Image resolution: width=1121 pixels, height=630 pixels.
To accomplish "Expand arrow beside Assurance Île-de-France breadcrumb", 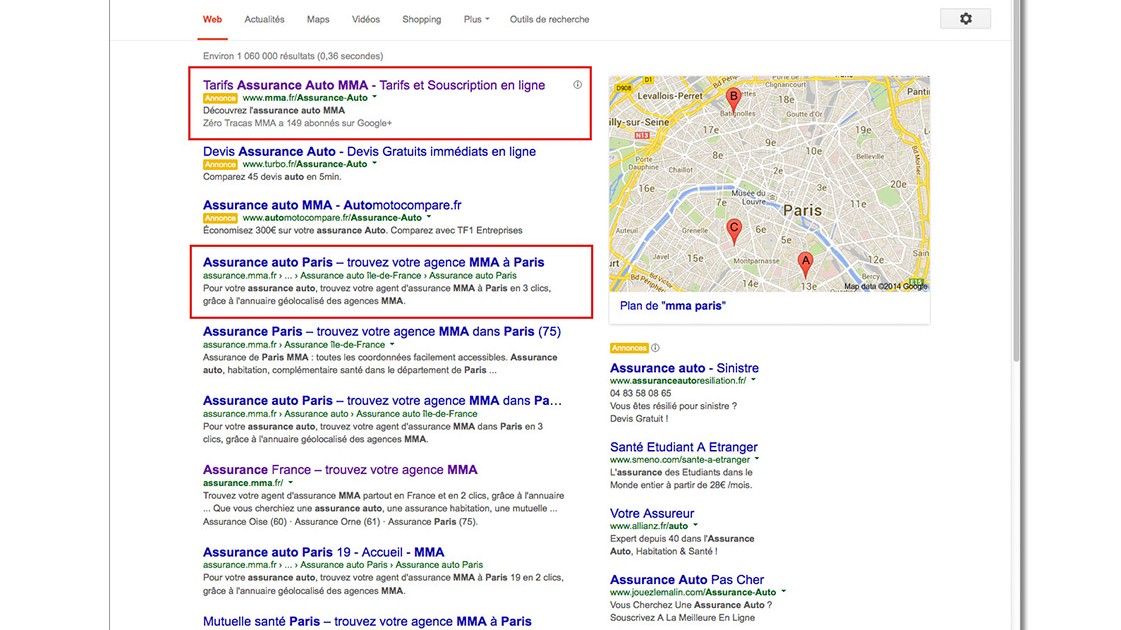I will point(392,345).
